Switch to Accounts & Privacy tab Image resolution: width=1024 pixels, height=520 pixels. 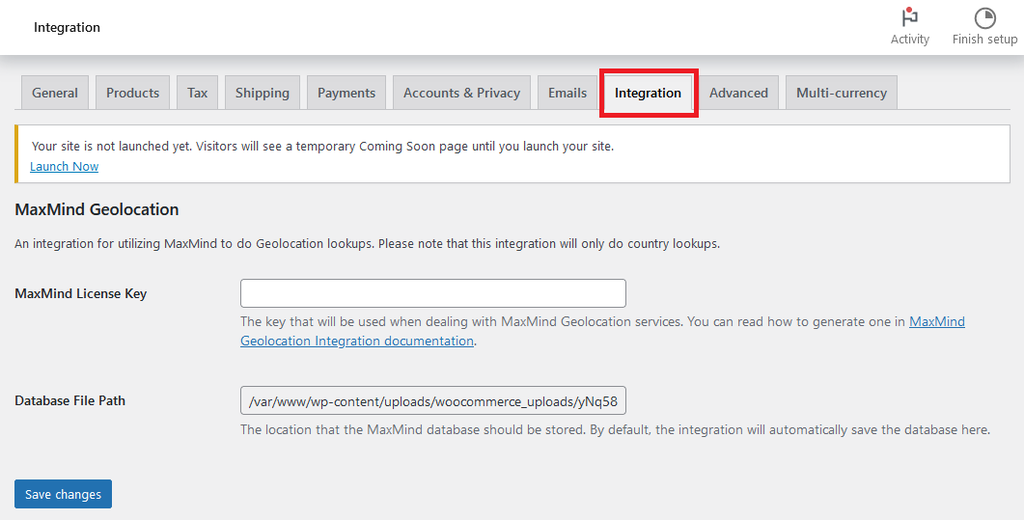point(461,93)
